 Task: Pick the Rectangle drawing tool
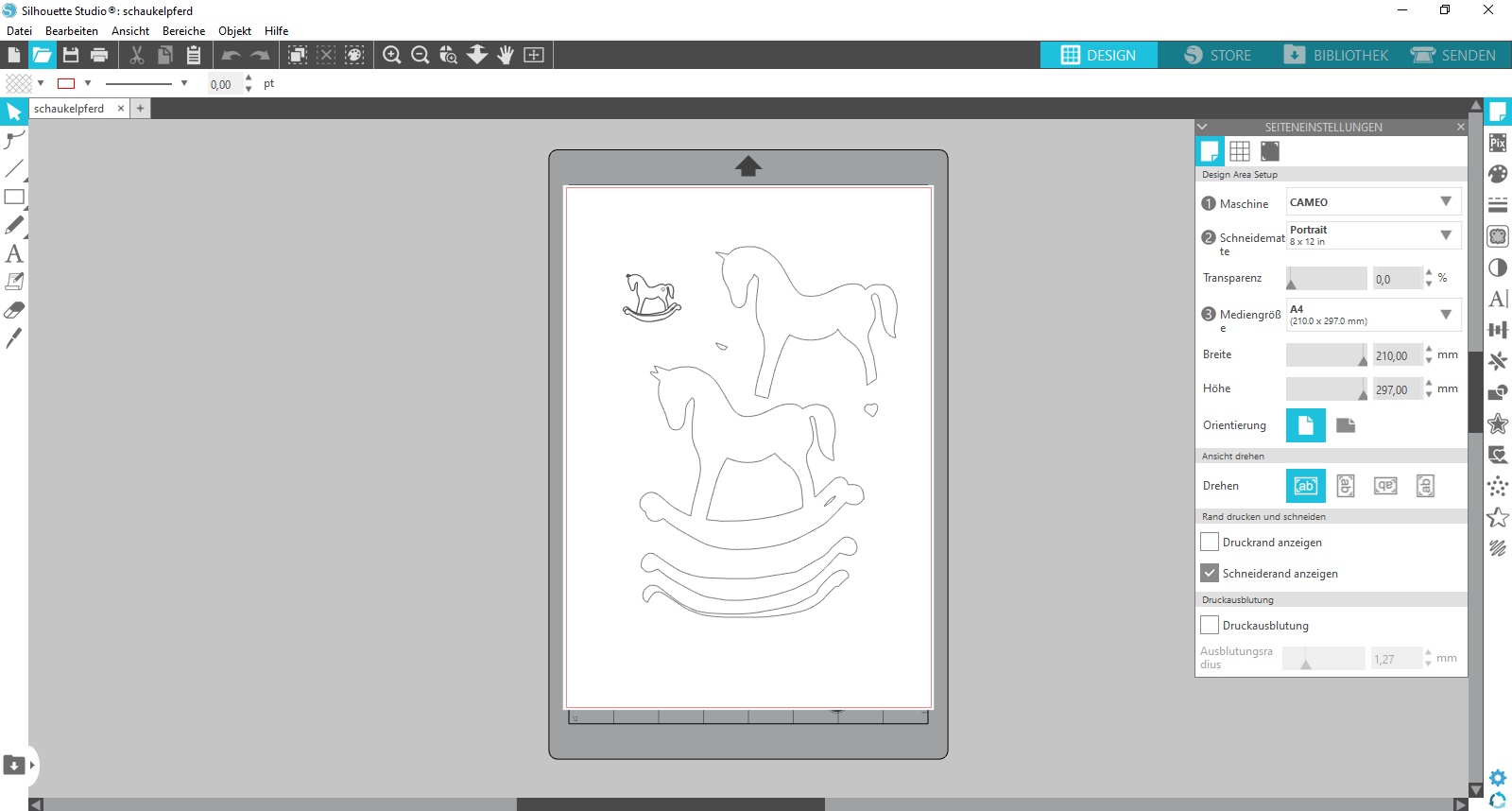(14, 198)
